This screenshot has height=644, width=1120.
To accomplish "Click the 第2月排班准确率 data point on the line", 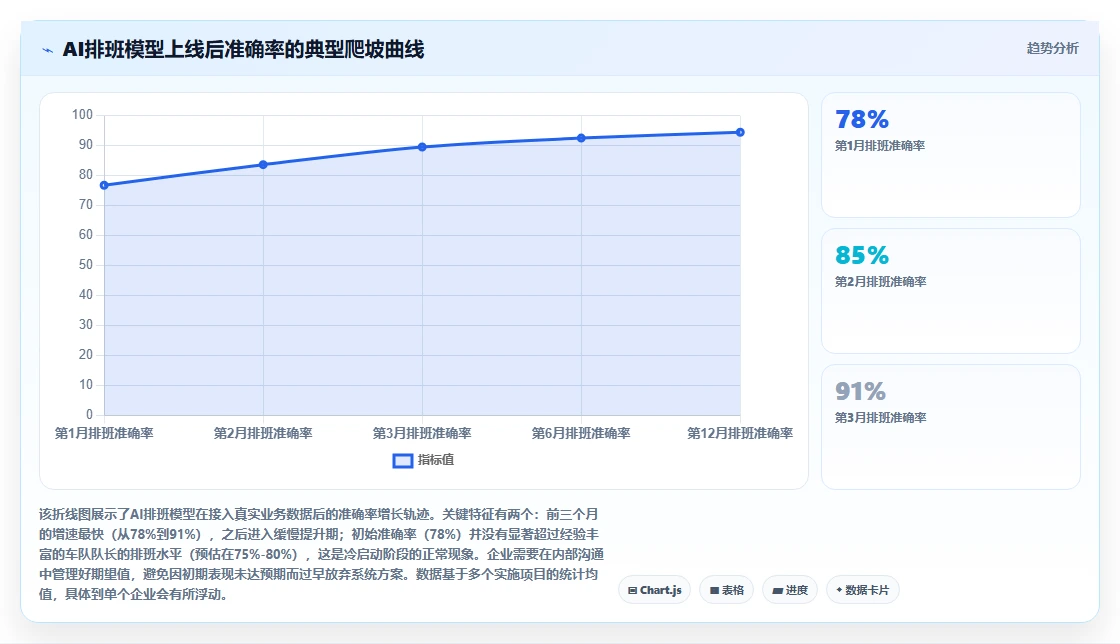I will point(264,165).
